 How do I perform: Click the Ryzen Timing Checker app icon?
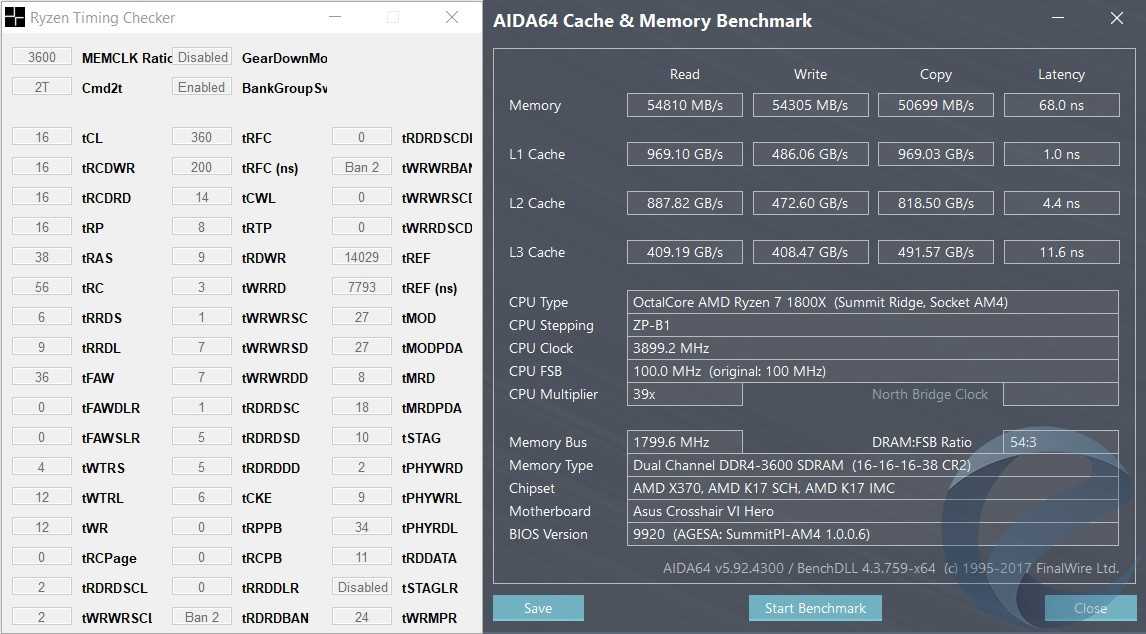pos(15,17)
